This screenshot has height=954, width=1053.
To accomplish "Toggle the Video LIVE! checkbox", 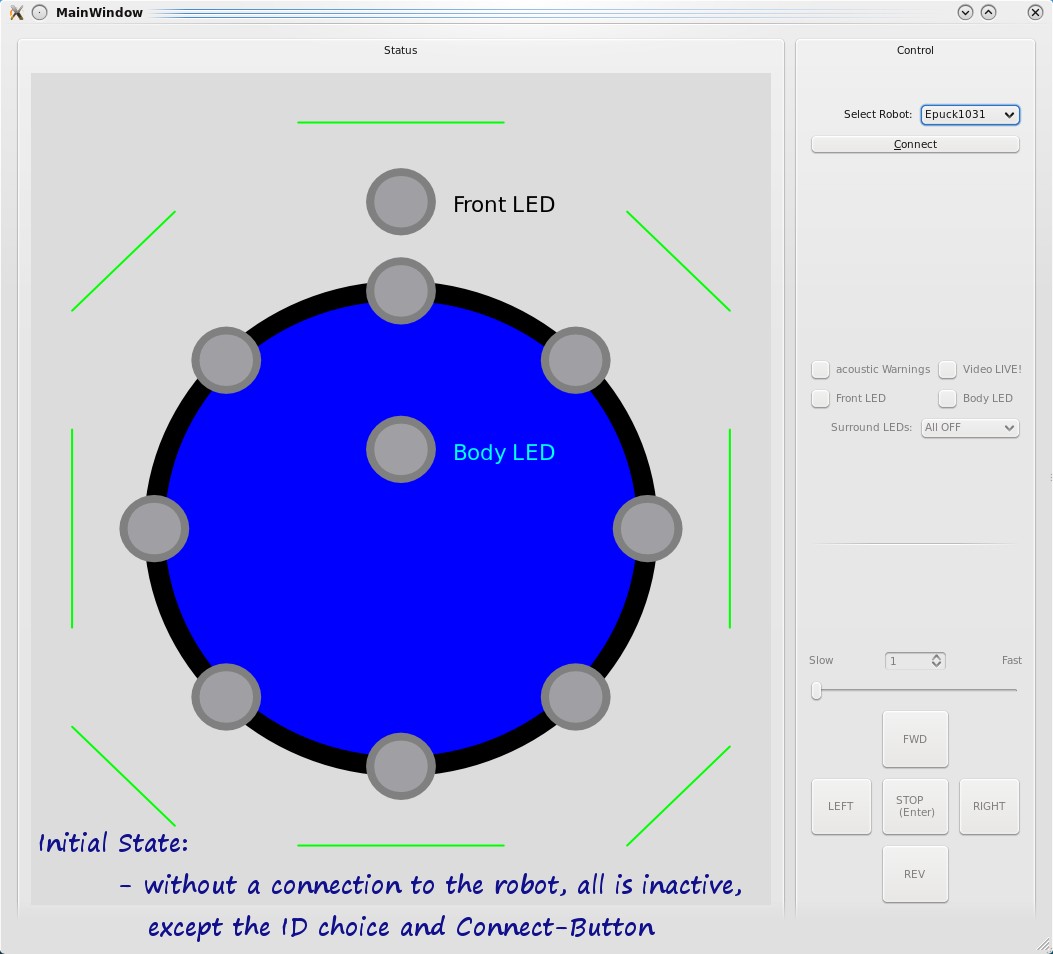I will pyautogui.click(x=948, y=370).
